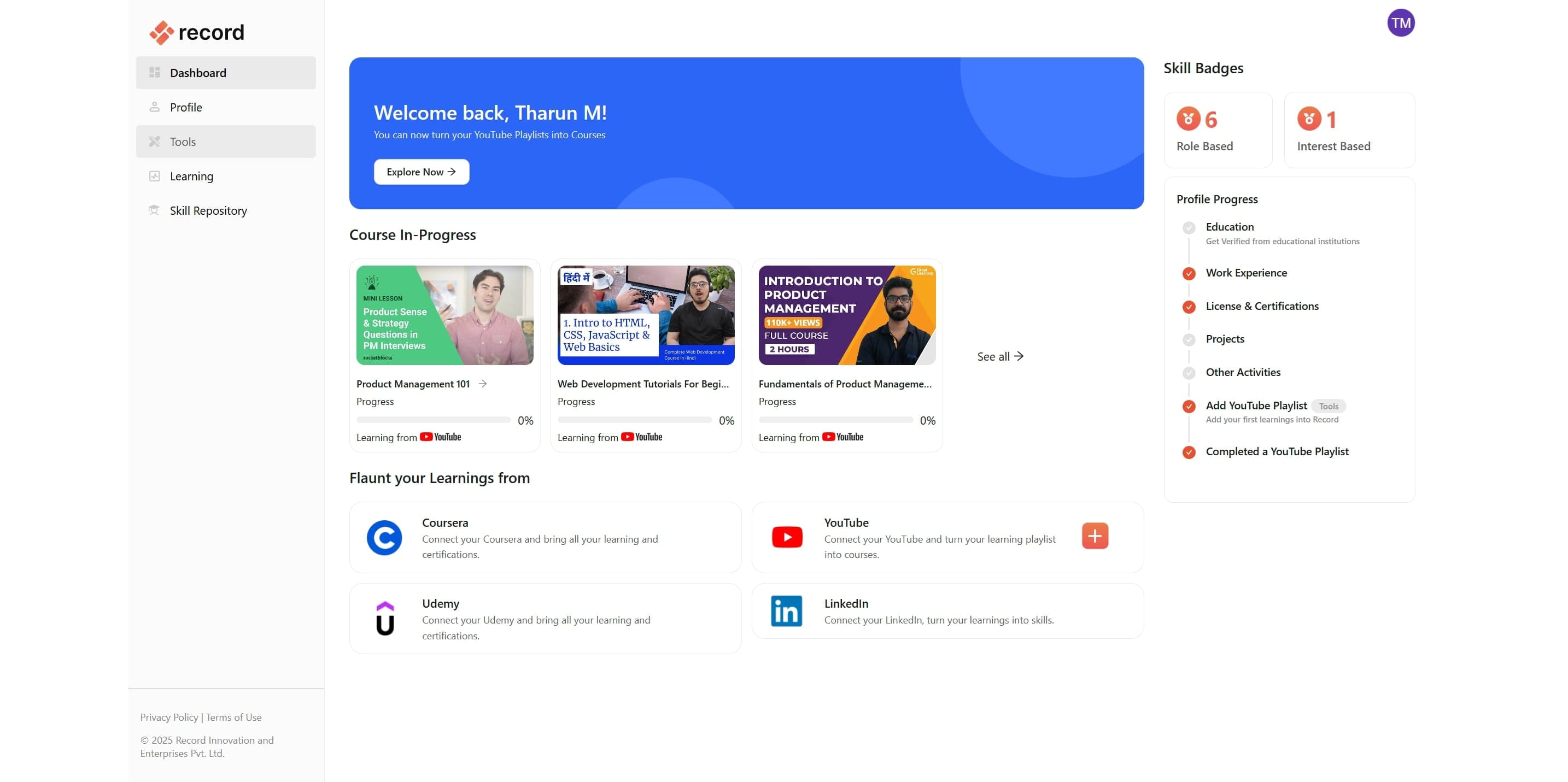Image resolution: width=1568 pixels, height=782 pixels.
Task: Open Skill Repository in the sidebar
Action: [x=226, y=210]
